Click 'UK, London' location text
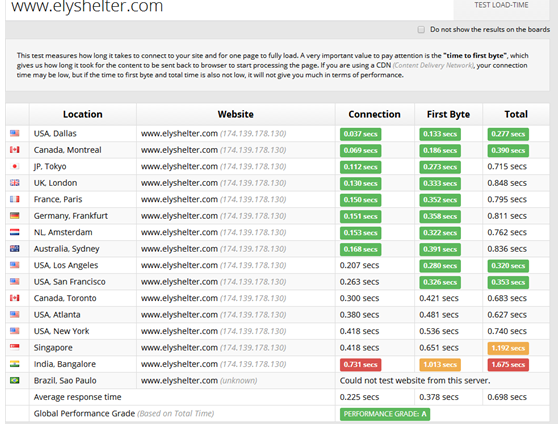559x424 pixels. [x=55, y=183]
